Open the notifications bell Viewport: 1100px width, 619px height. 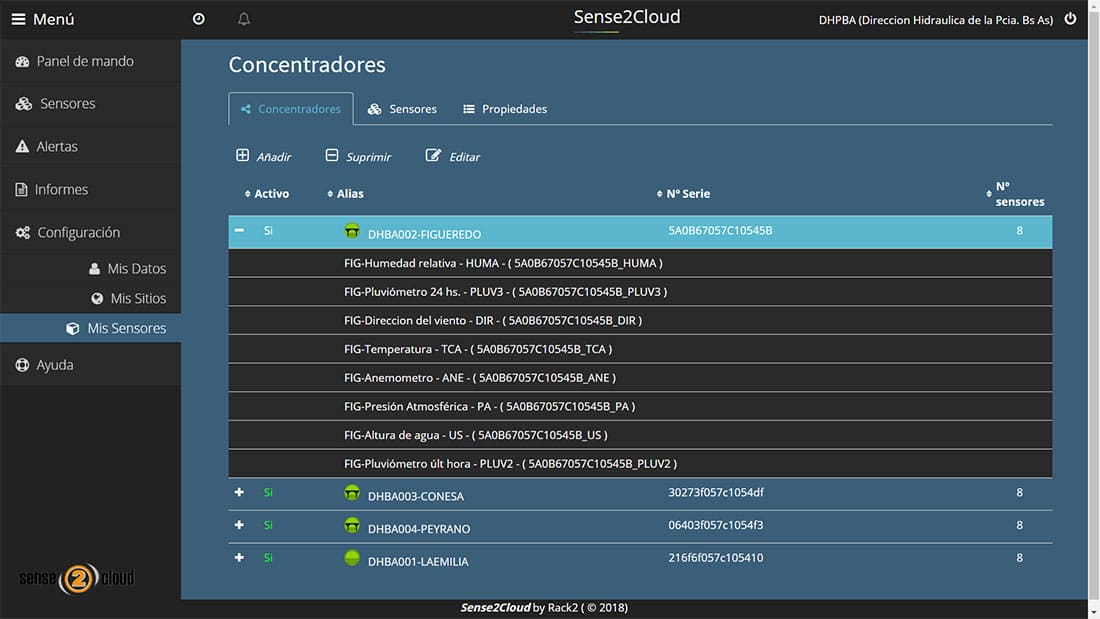pos(243,19)
